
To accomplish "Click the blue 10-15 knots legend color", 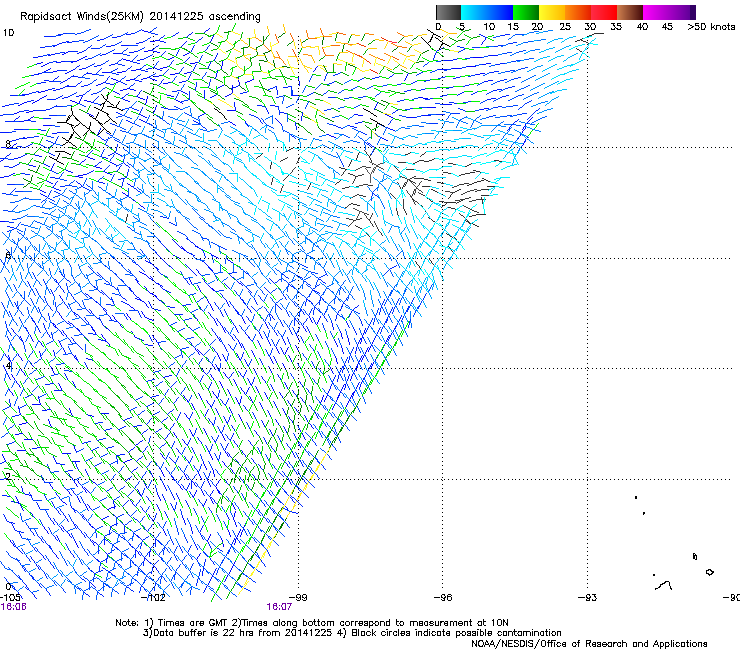I will click(500, 12).
